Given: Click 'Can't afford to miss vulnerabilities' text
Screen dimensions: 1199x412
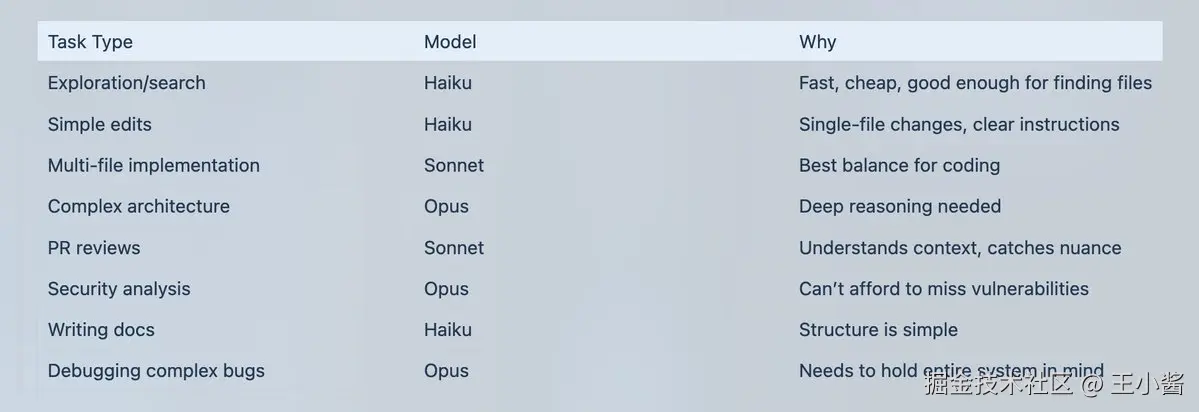Looking at the screenshot, I should point(944,289).
